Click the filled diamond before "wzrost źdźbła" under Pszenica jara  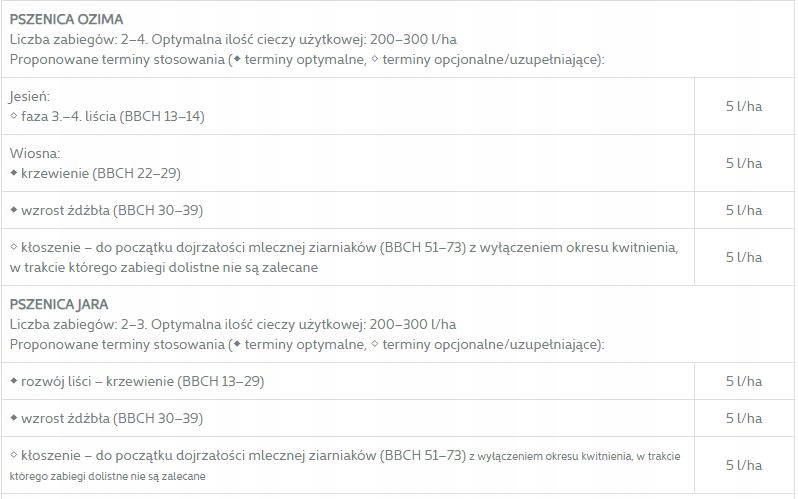[14, 418]
